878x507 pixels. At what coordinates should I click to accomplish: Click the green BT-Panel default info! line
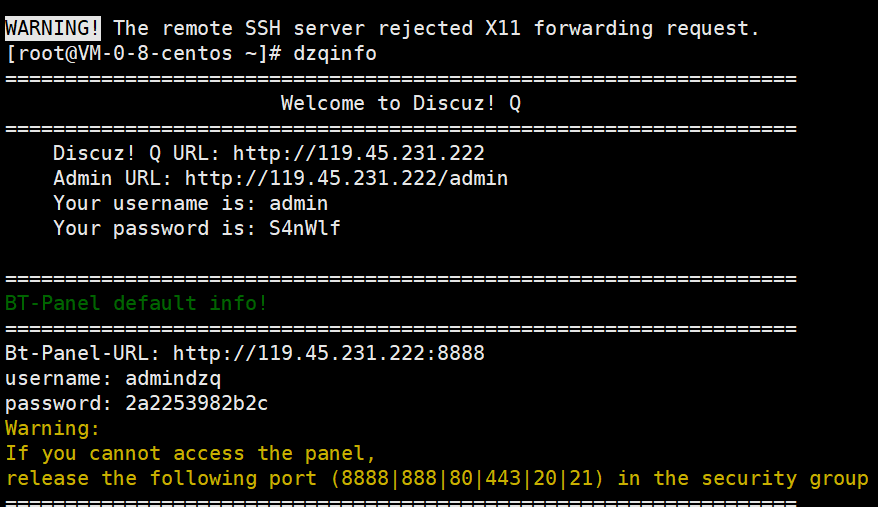pos(136,303)
